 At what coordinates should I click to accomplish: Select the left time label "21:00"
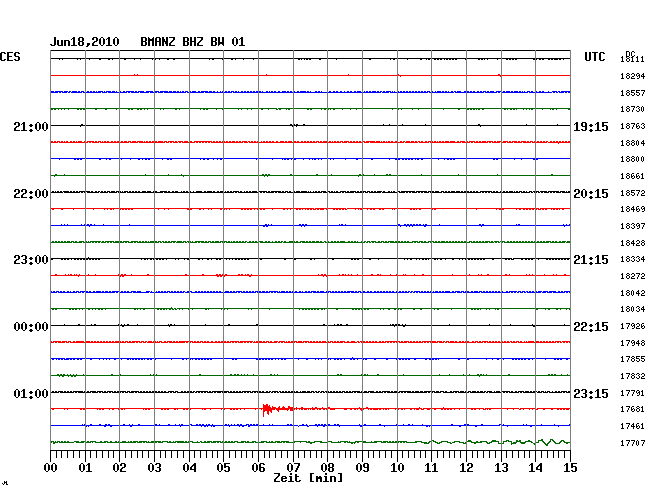click(x=31, y=127)
